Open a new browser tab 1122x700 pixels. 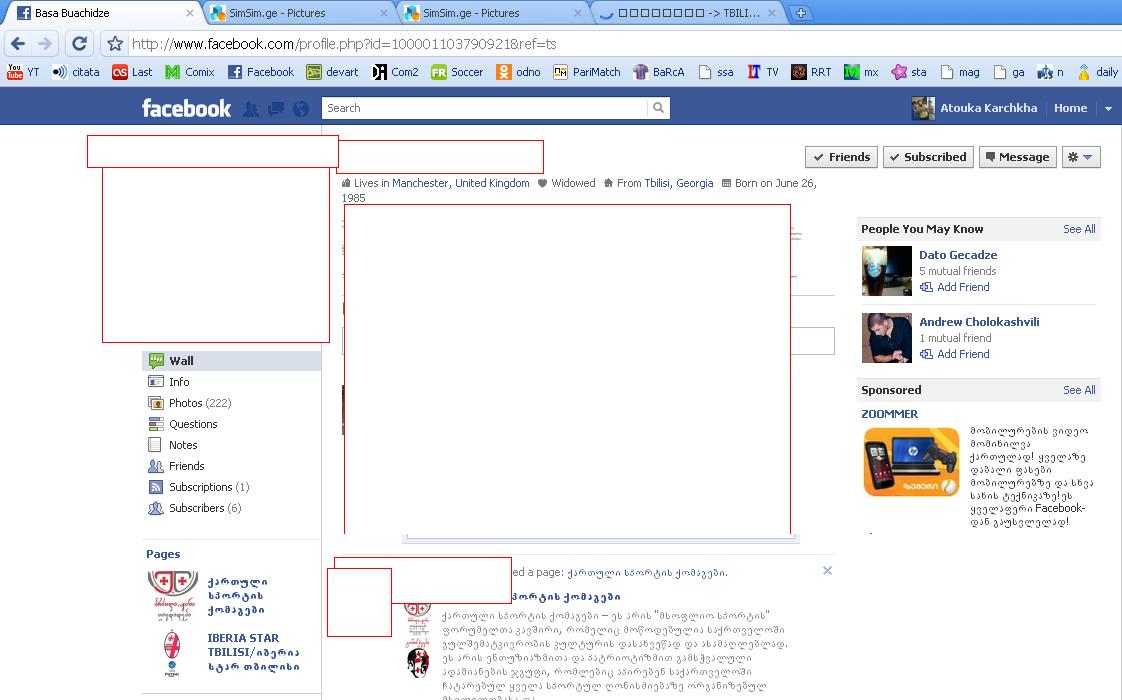(x=801, y=13)
